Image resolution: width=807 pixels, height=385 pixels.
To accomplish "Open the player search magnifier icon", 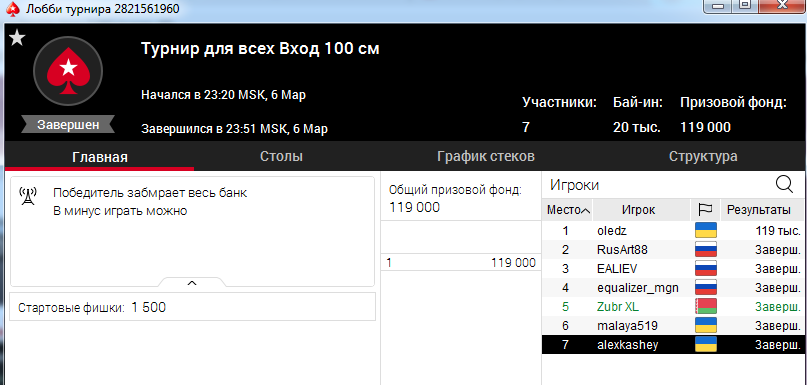I will 784,184.
